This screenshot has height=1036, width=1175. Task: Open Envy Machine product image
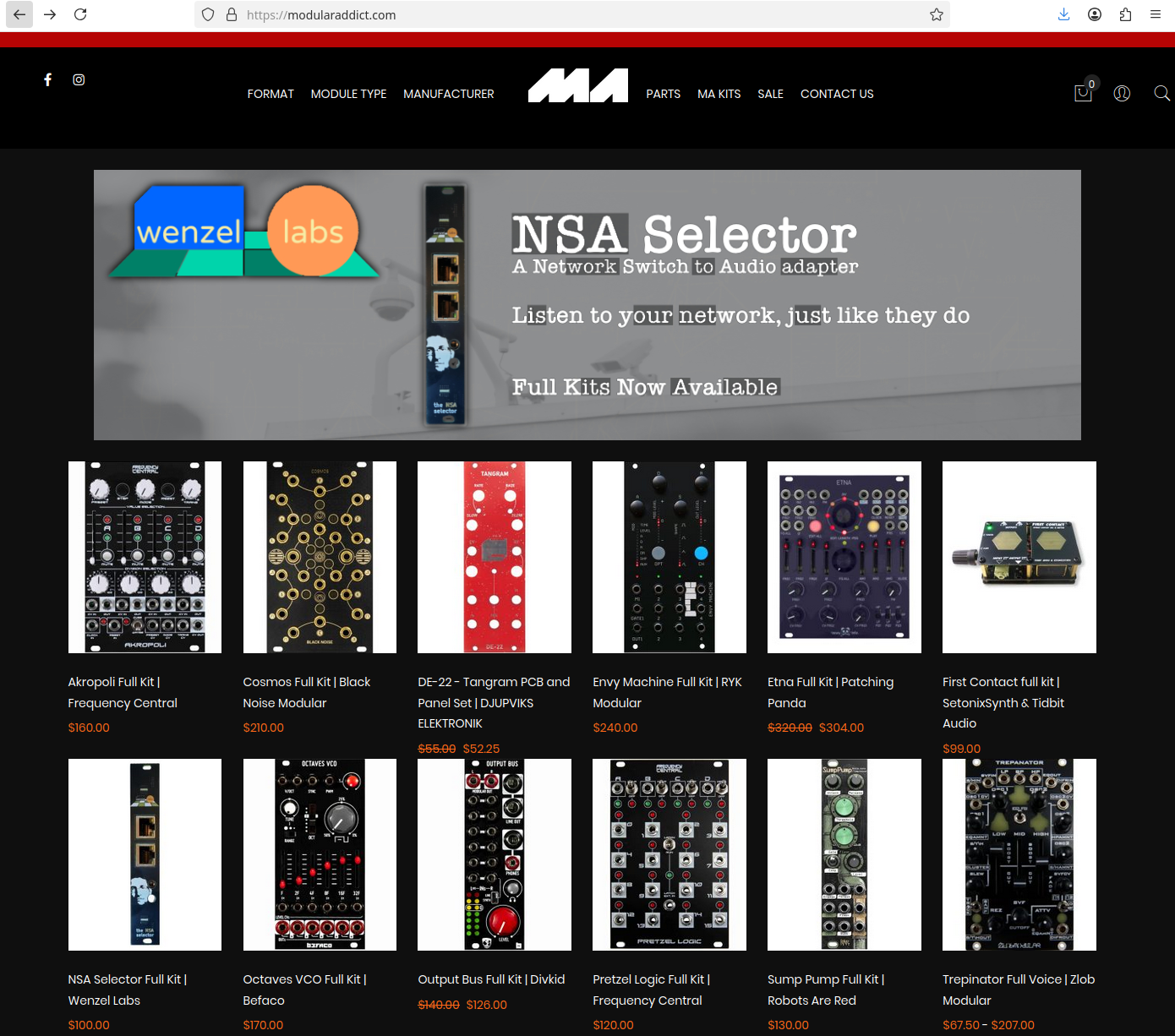coord(669,557)
